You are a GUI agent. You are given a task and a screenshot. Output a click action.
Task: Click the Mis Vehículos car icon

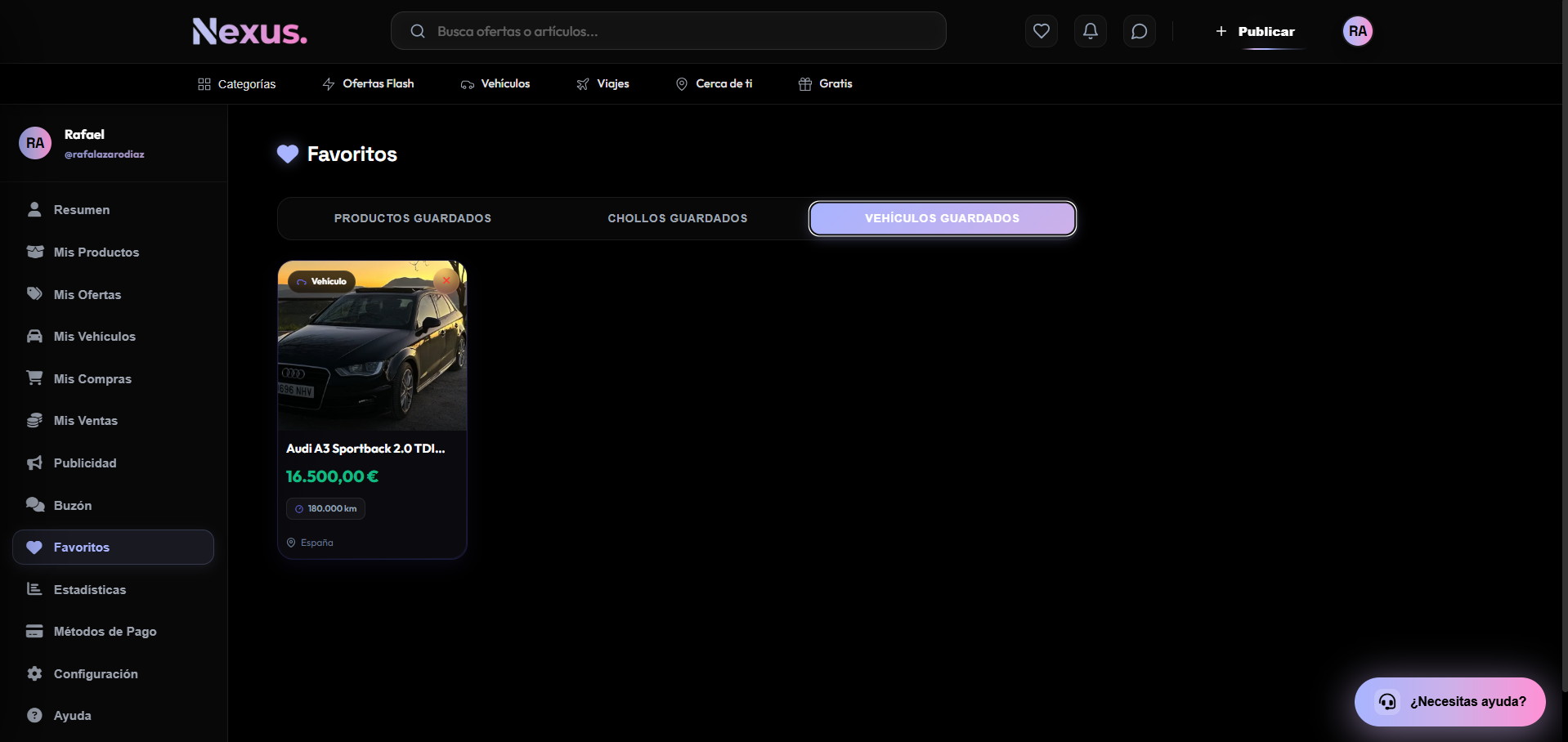coord(34,336)
